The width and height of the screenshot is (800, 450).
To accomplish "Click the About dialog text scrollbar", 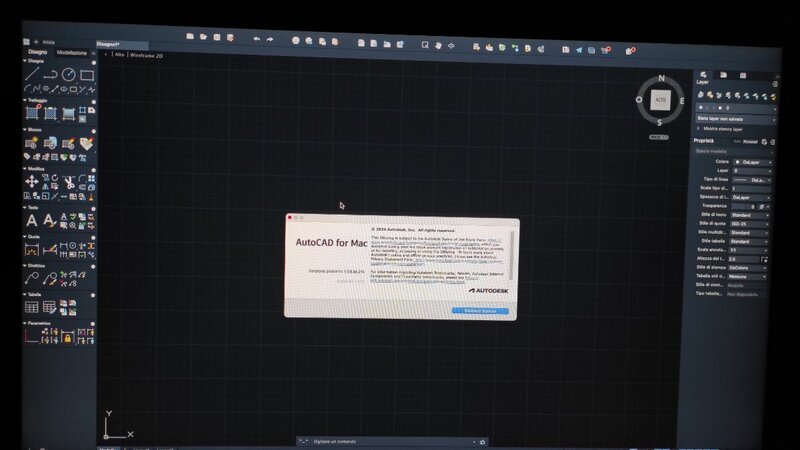I will point(512,255).
